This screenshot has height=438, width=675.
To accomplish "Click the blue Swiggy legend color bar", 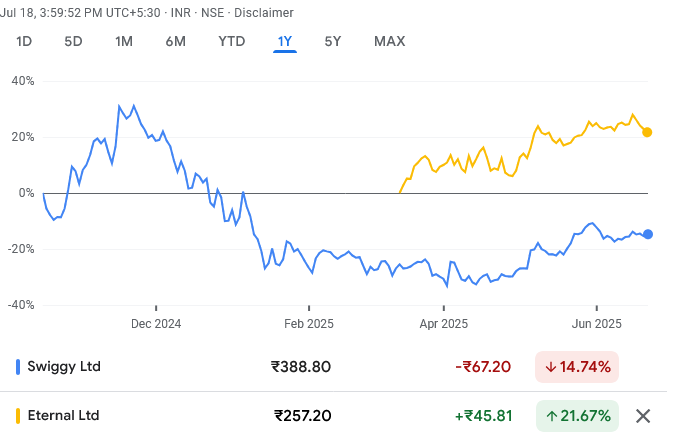I will (19, 367).
